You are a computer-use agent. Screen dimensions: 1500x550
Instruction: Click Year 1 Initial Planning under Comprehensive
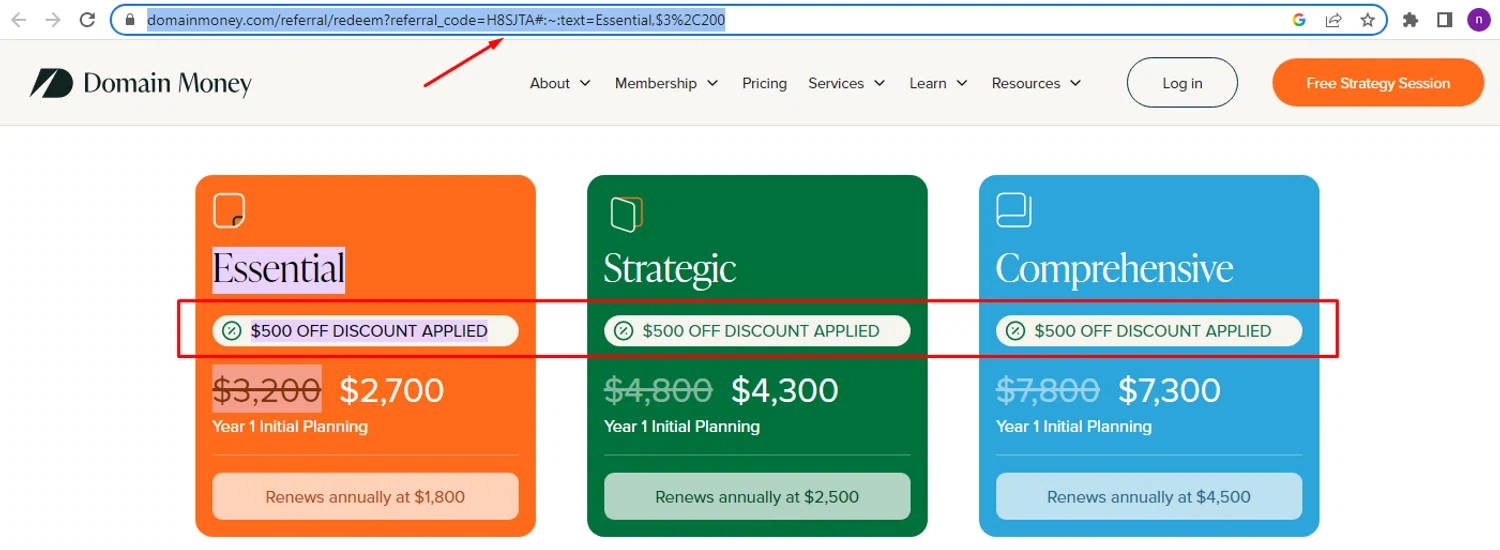(x=1074, y=427)
